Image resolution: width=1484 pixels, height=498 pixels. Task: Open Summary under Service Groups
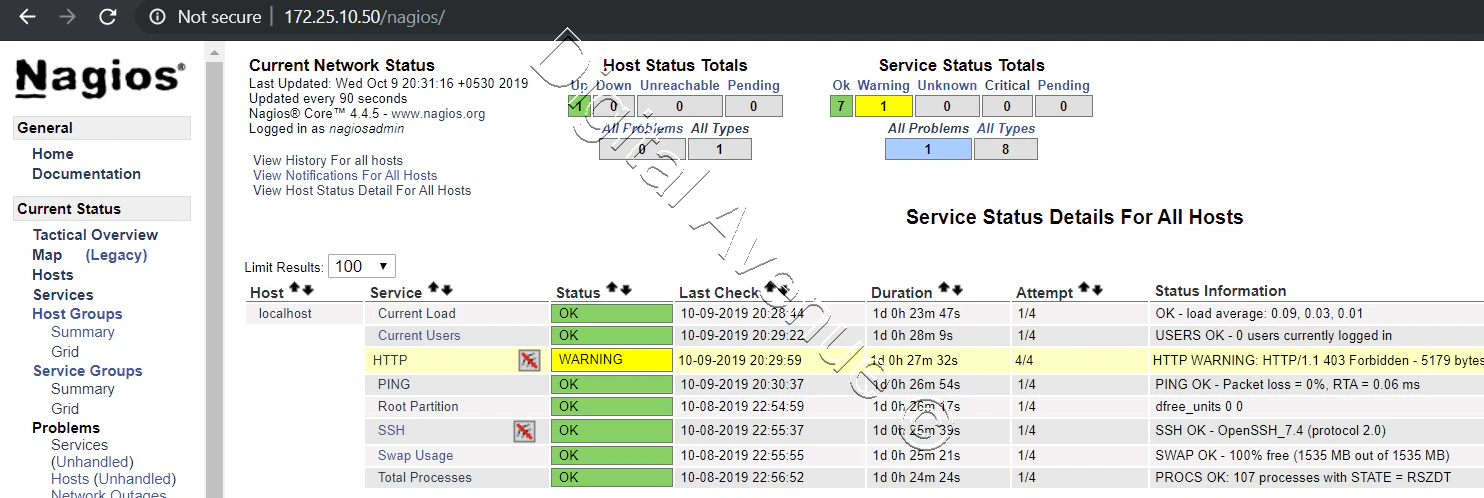[83, 389]
